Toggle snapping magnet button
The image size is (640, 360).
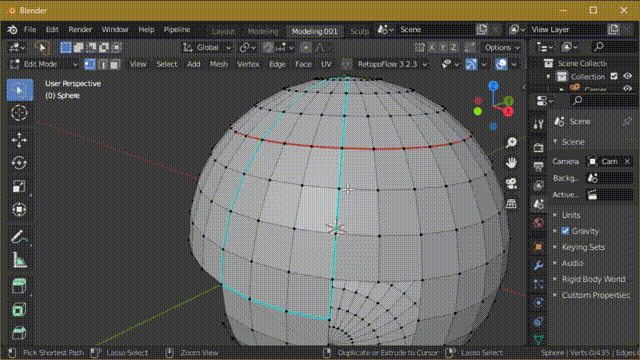(268, 47)
